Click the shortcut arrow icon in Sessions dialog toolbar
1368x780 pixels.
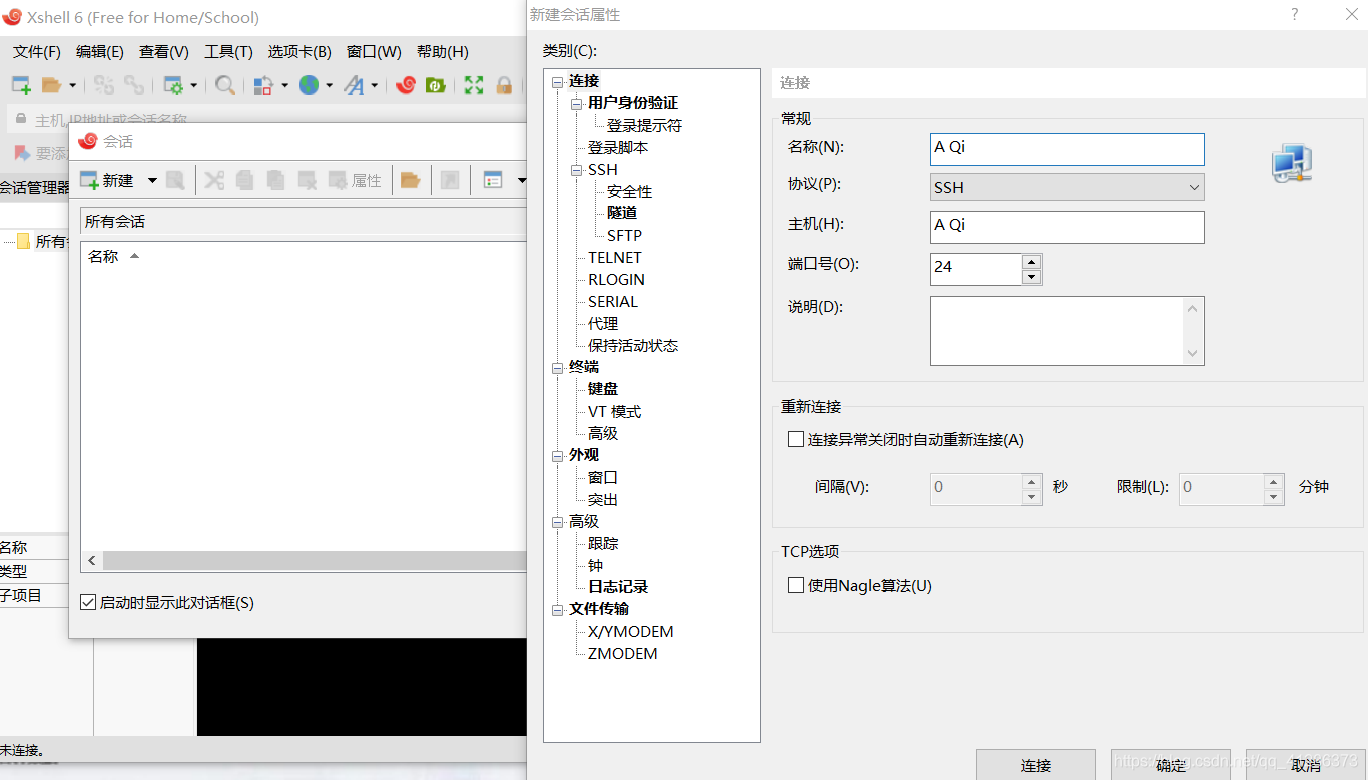450,180
